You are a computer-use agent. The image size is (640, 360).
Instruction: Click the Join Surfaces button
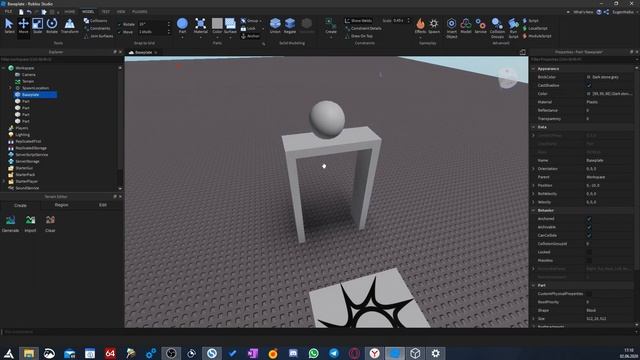click(x=99, y=36)
